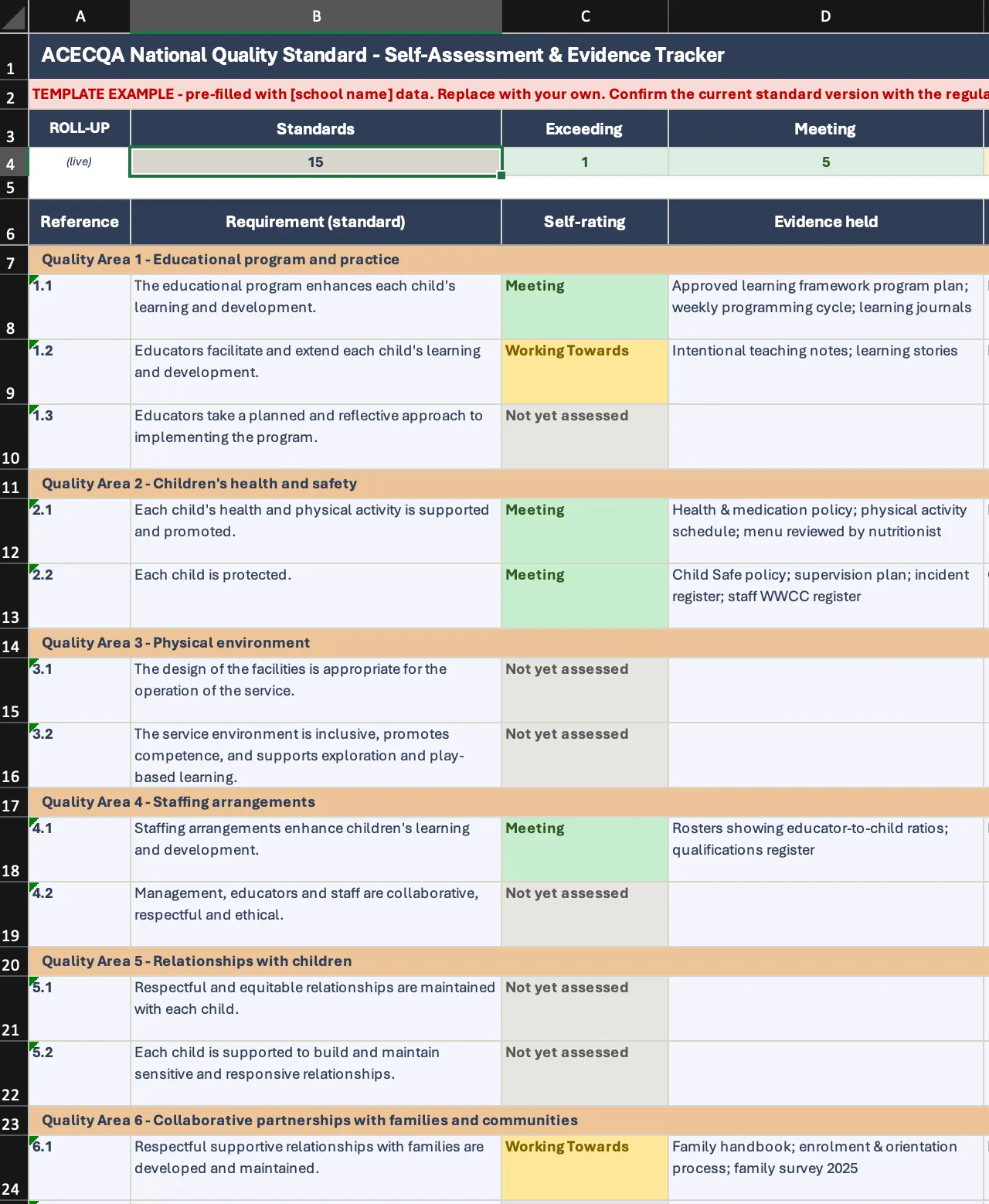Select row 24 header
989x1204 pixels.
tap(14, 1168)
